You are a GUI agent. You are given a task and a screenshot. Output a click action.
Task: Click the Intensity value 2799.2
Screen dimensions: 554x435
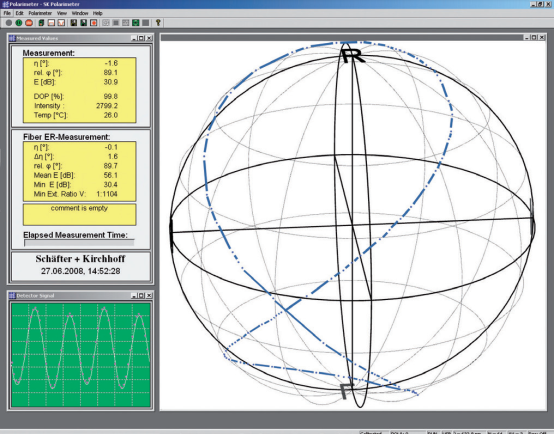point(107,106)
